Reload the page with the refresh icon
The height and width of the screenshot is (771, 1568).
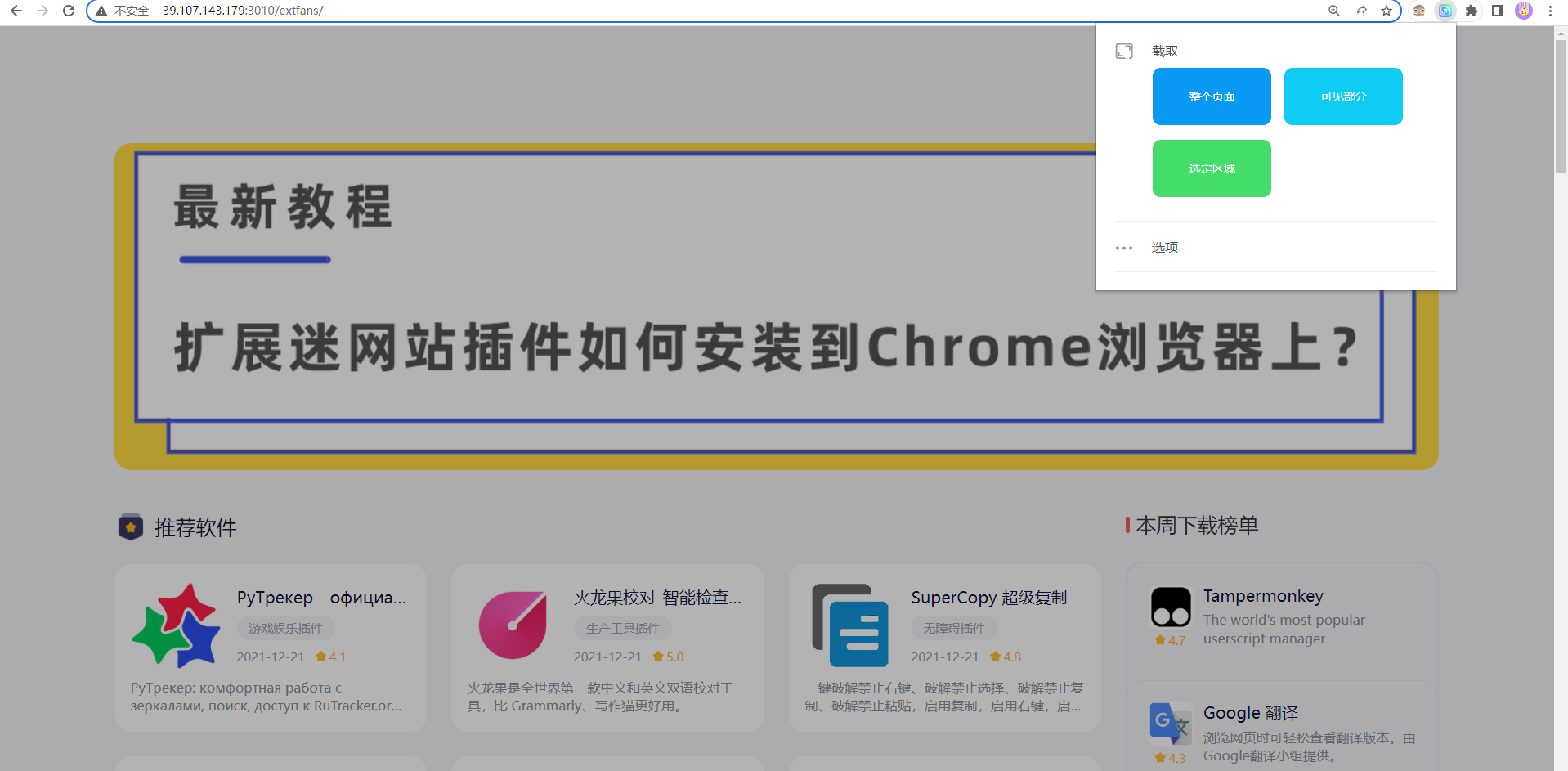(x=67, y=11)
